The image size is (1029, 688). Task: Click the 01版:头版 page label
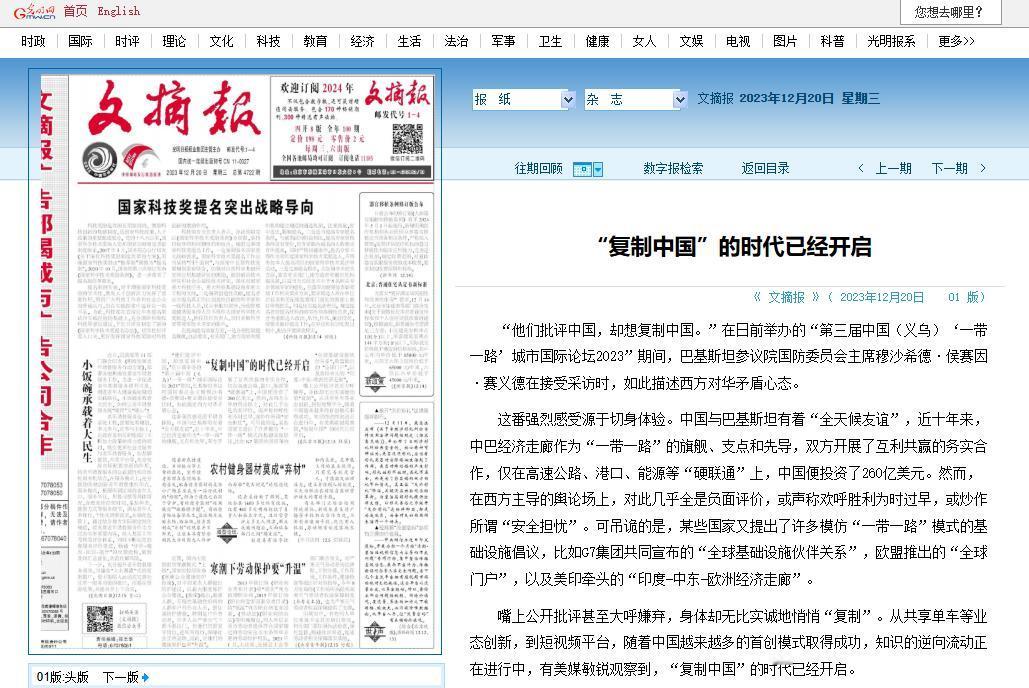click(63, 677)
